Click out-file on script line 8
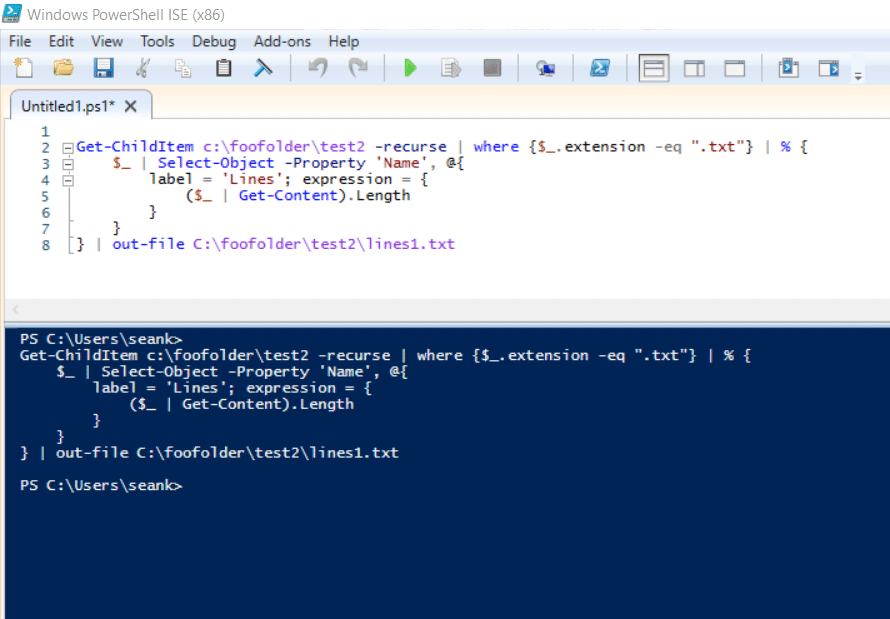The image size is (890, 619). coord(148,244)
